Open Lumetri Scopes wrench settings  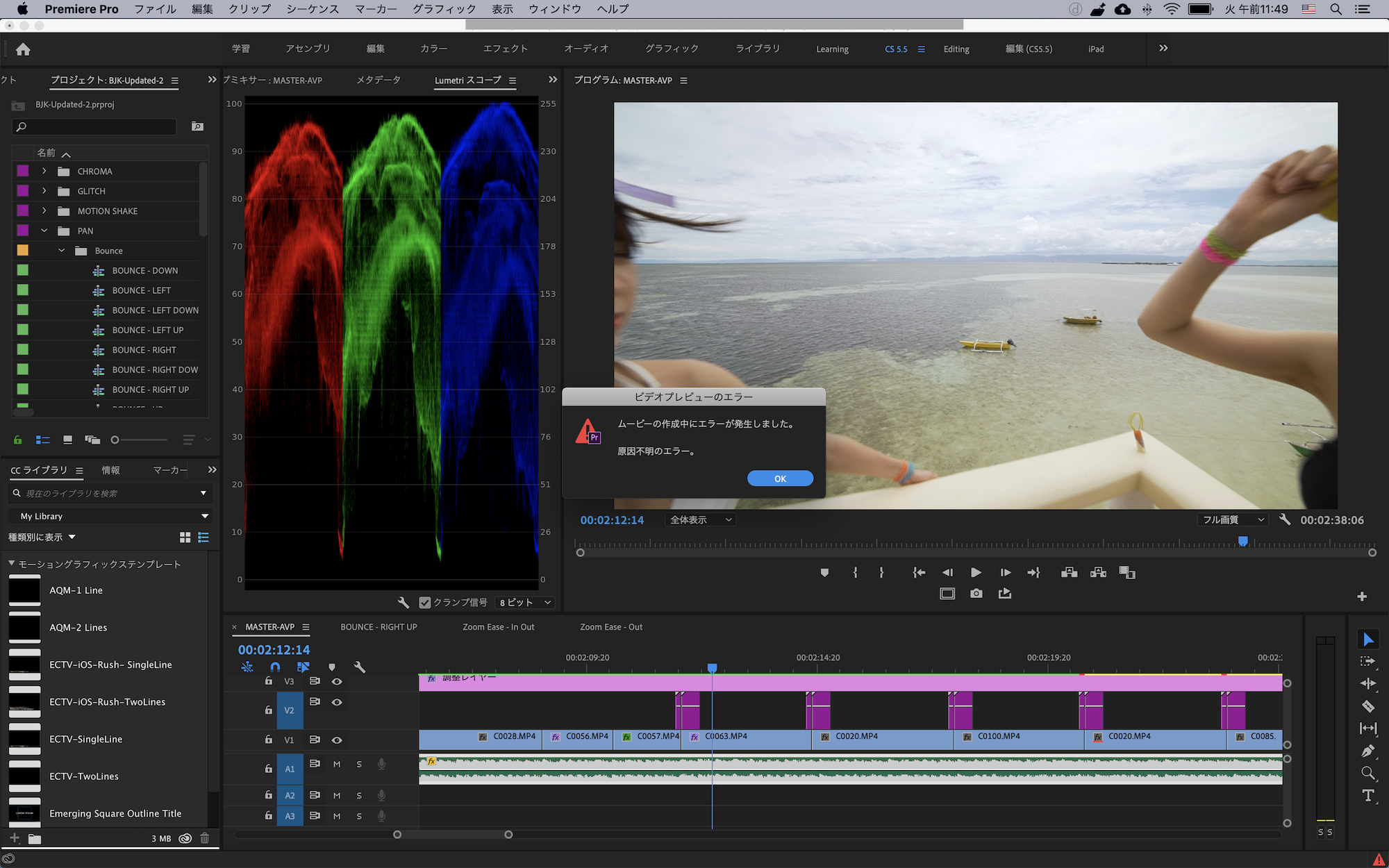(404, 602)
